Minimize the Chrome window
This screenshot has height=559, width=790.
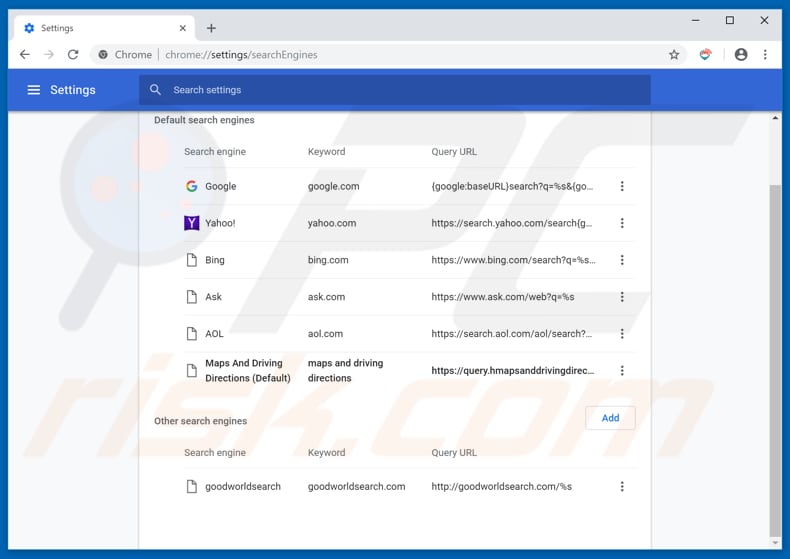coord(695,20)
